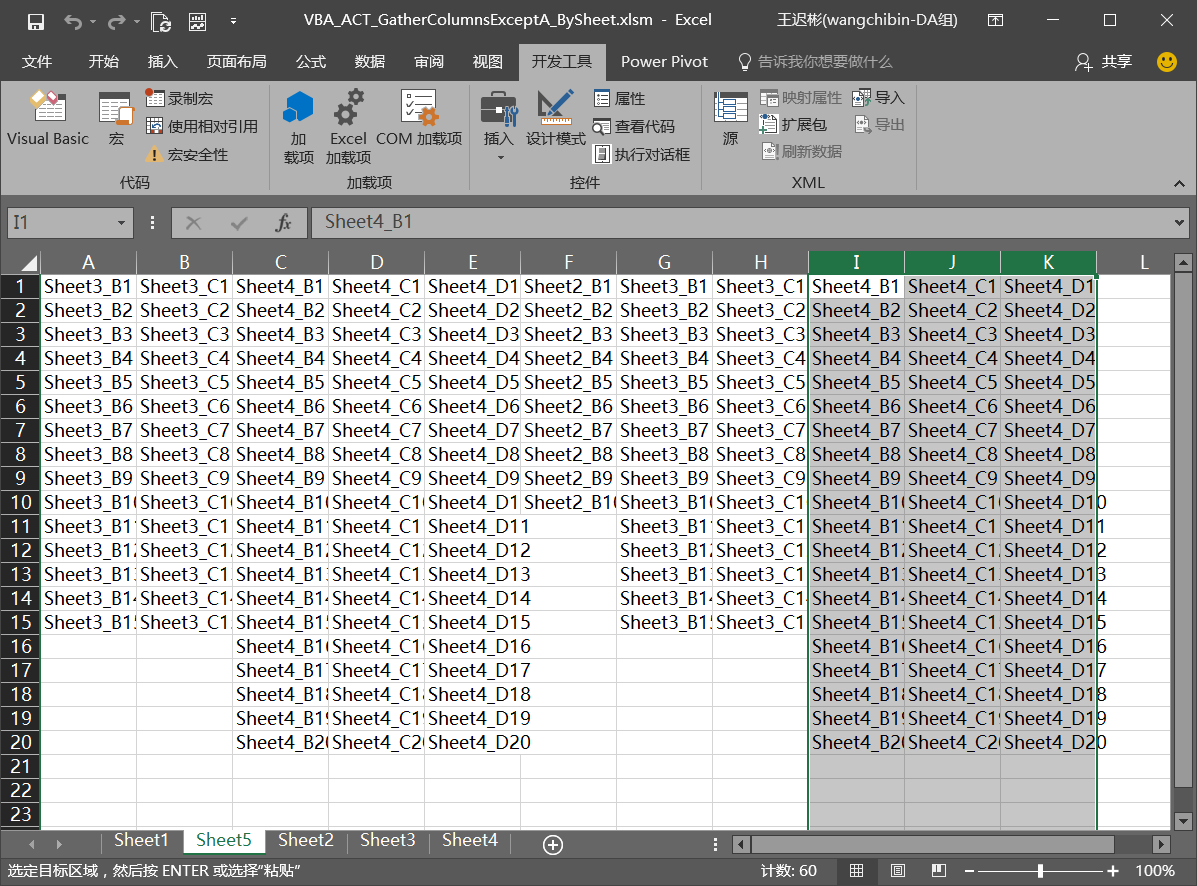Open the Name Box dropdown
Viewport: 1197px width, 886px height.
coord(121,223)
